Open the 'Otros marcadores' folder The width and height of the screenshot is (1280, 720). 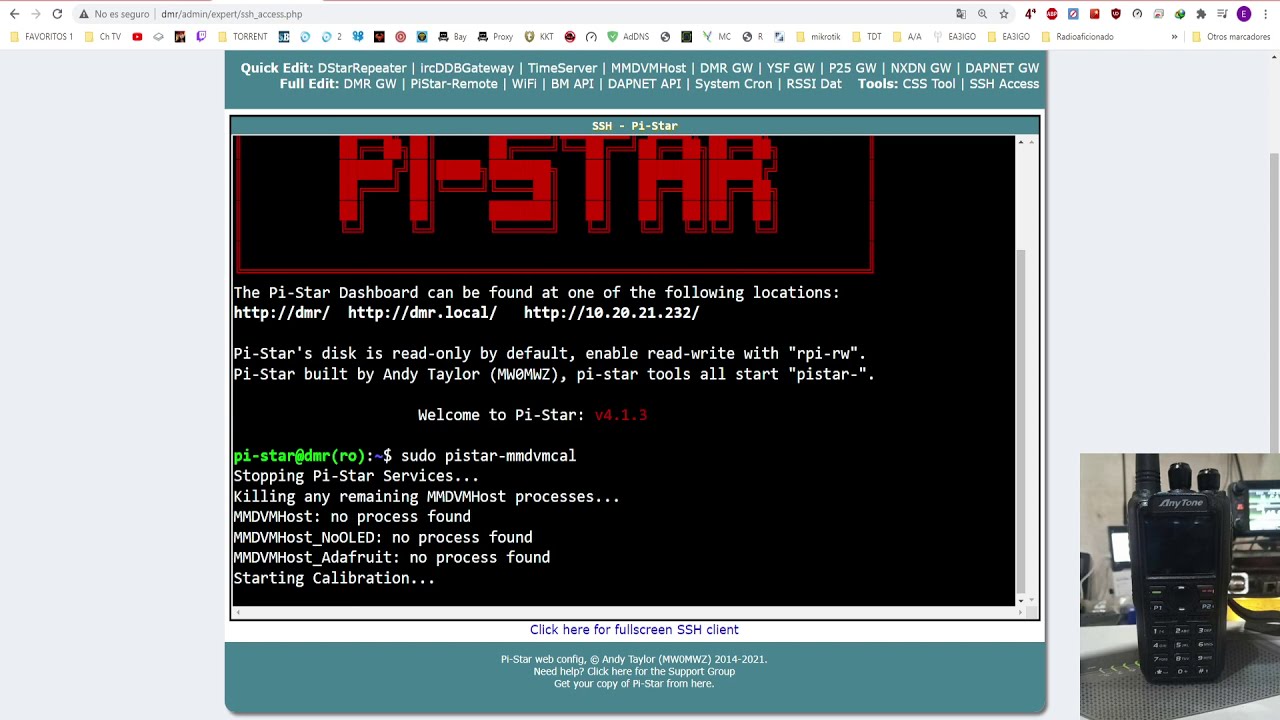(x=1232, y=37)
